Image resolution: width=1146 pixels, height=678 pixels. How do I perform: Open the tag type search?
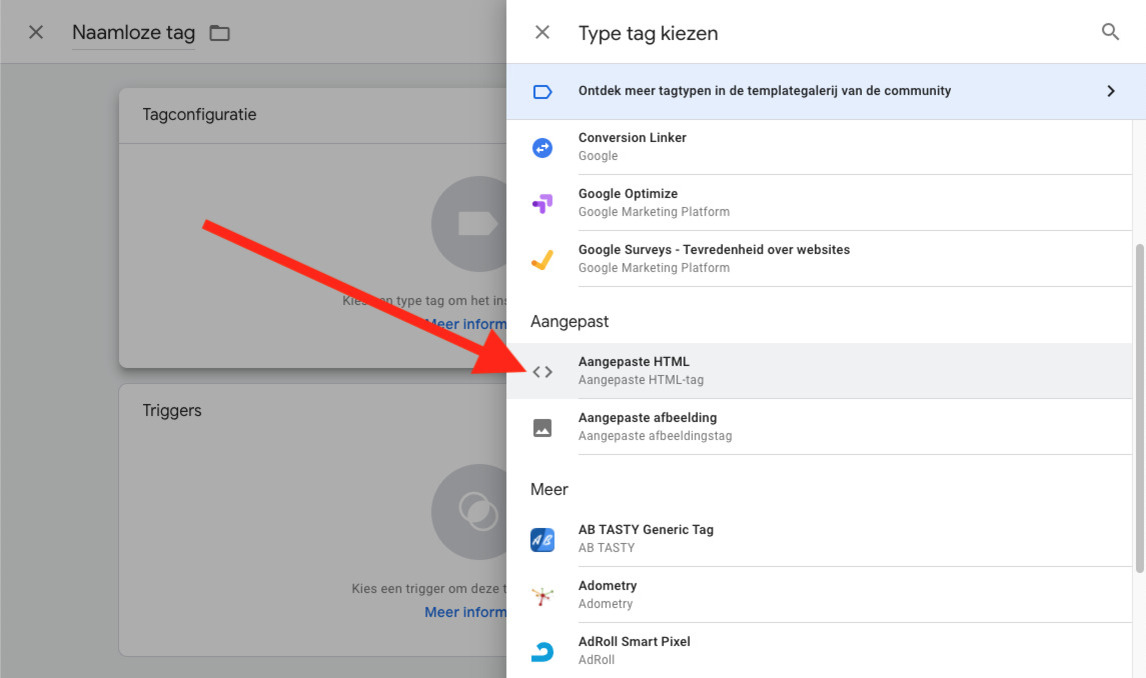(1110, 31)
